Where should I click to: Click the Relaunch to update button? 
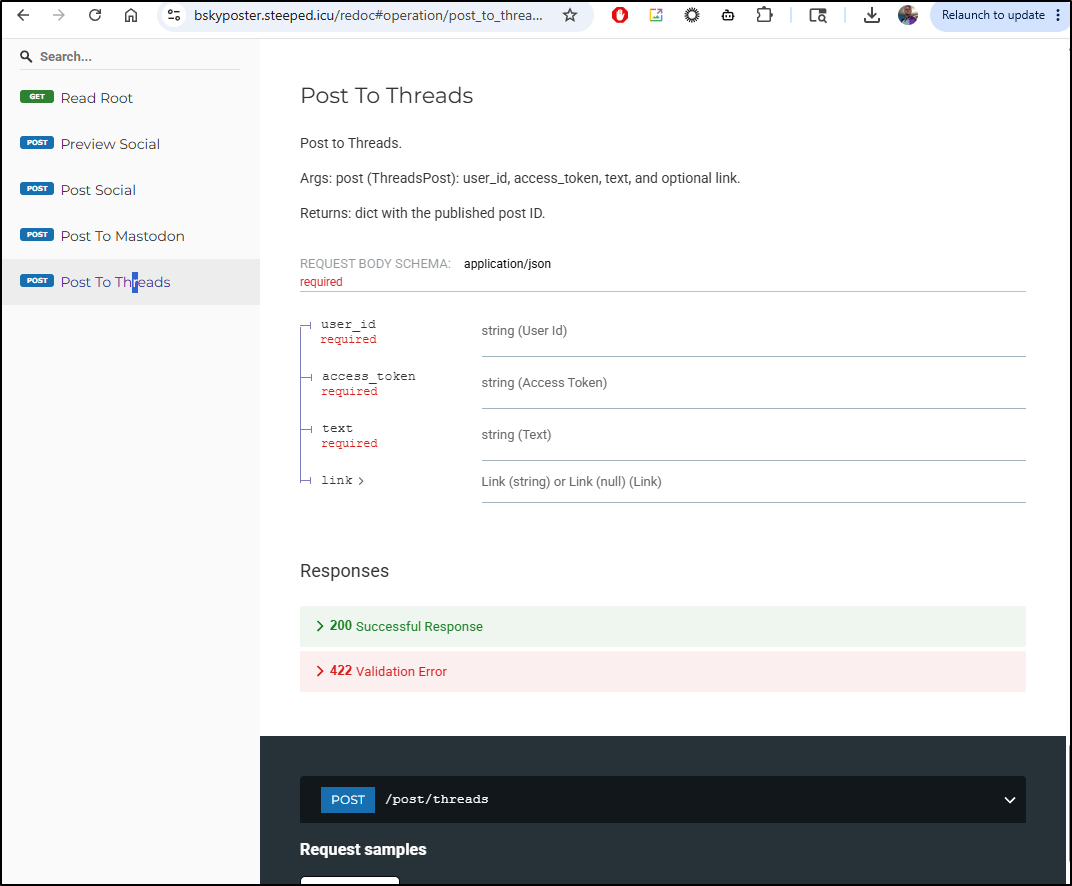pos(993,15)
